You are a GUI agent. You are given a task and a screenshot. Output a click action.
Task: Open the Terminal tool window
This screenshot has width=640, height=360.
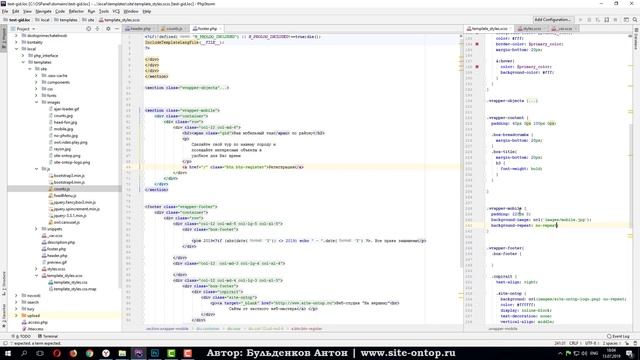(48, 336)
